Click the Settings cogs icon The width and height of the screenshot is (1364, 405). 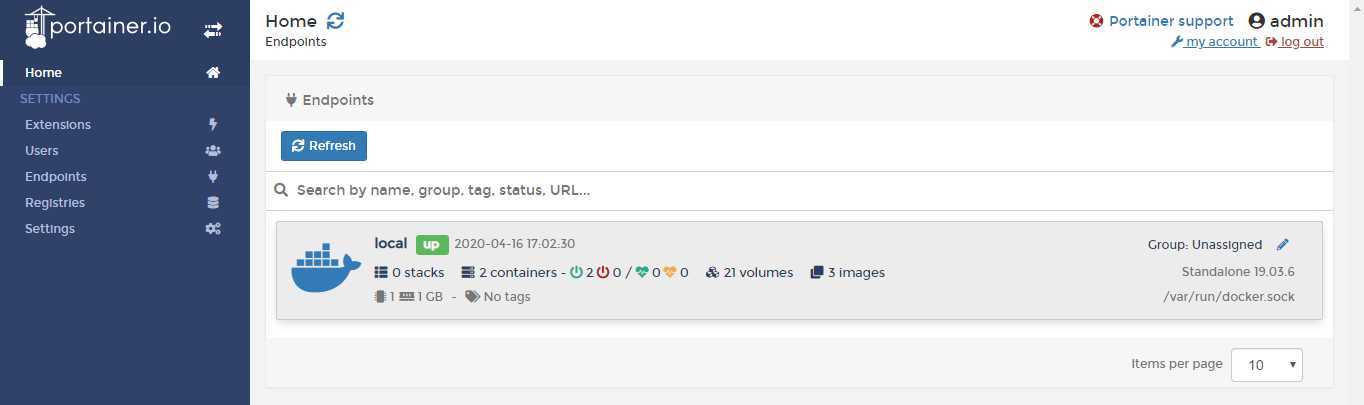point(213,229)
